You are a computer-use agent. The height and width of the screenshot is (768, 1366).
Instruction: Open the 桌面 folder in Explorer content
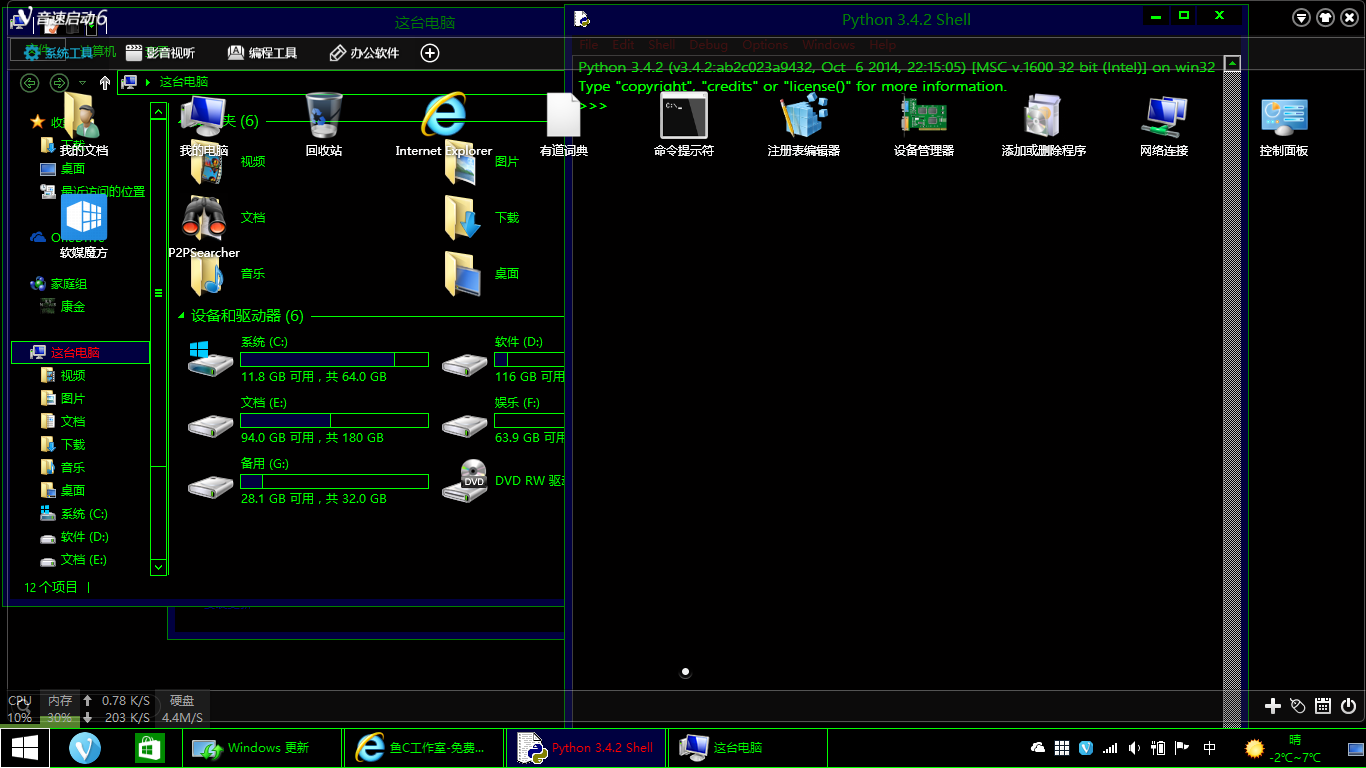pyautogui.click(x=484, y=273)
